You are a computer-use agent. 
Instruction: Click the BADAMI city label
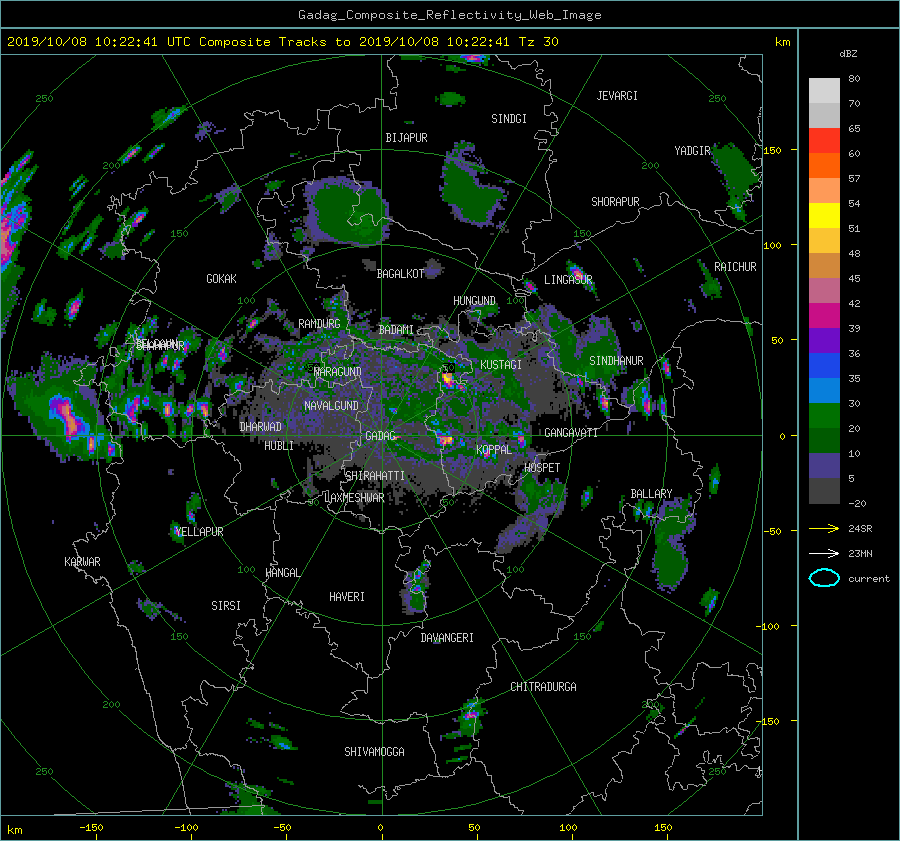(396, 330)
